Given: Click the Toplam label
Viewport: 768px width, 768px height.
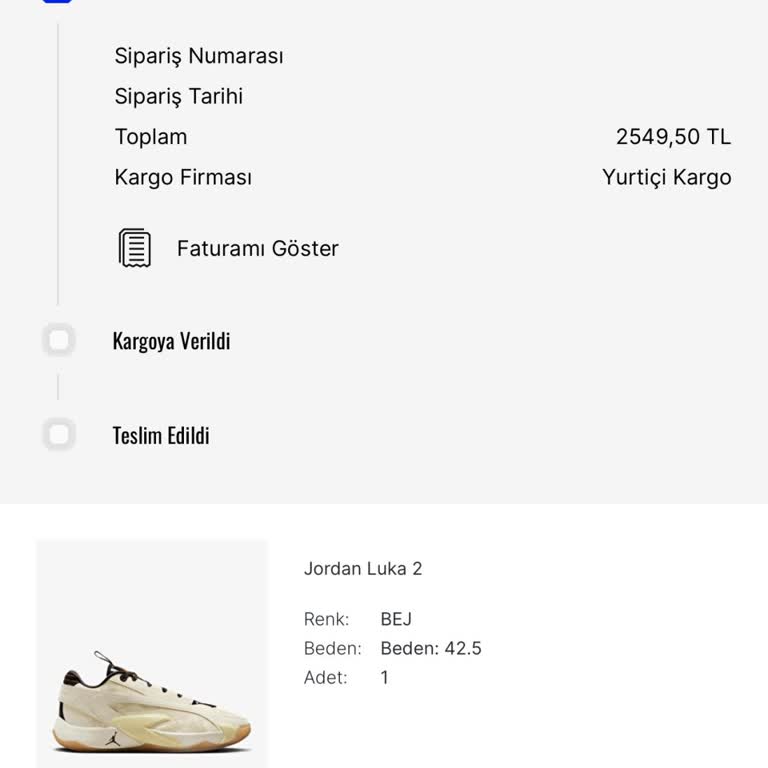Looking at the screenshot, I should (x=151, y=137).
